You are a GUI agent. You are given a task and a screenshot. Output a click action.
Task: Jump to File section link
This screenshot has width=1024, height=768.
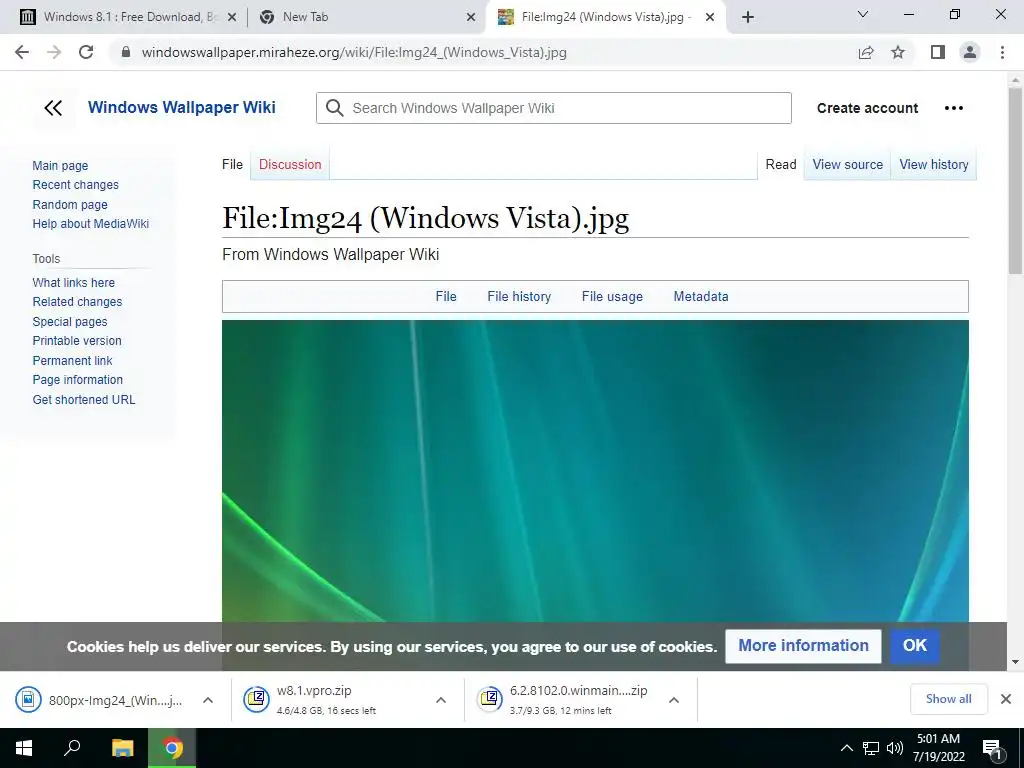[446, 296]
